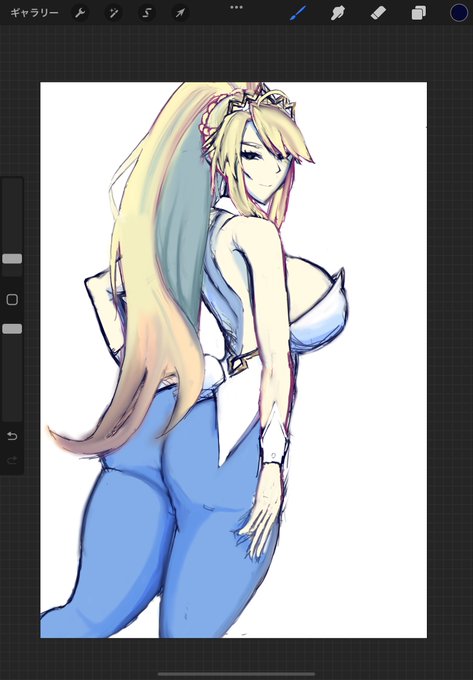Undo the last stroke with the sidebar arrow
473x680 pixels.
coord(12,436)
